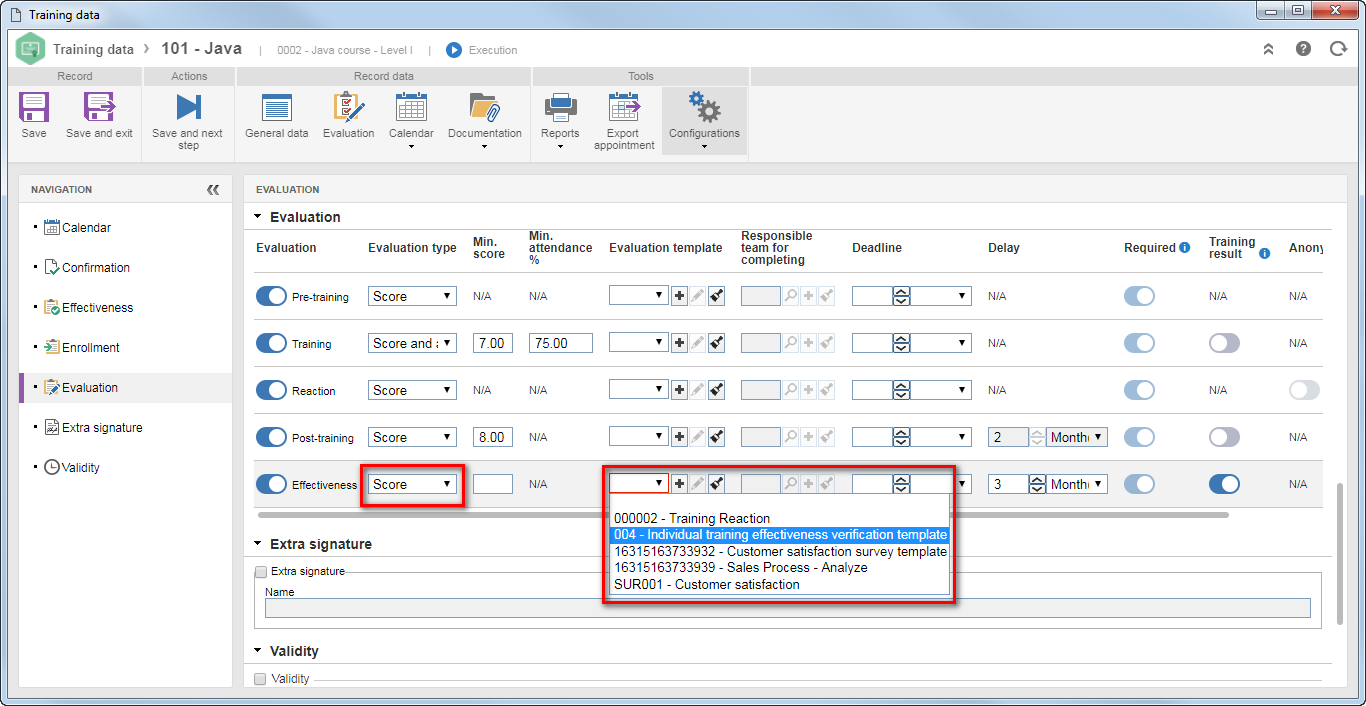Clear evaluation template in Effectiveness row
The image size is (1366, 706).
pos(716,484)
